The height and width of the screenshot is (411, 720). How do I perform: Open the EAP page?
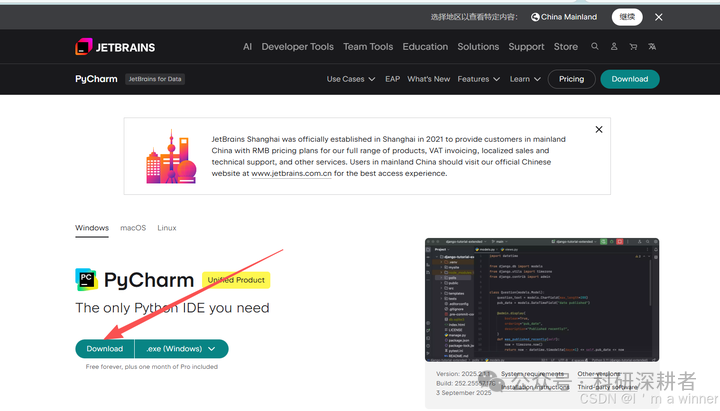(x=392, y=79)
